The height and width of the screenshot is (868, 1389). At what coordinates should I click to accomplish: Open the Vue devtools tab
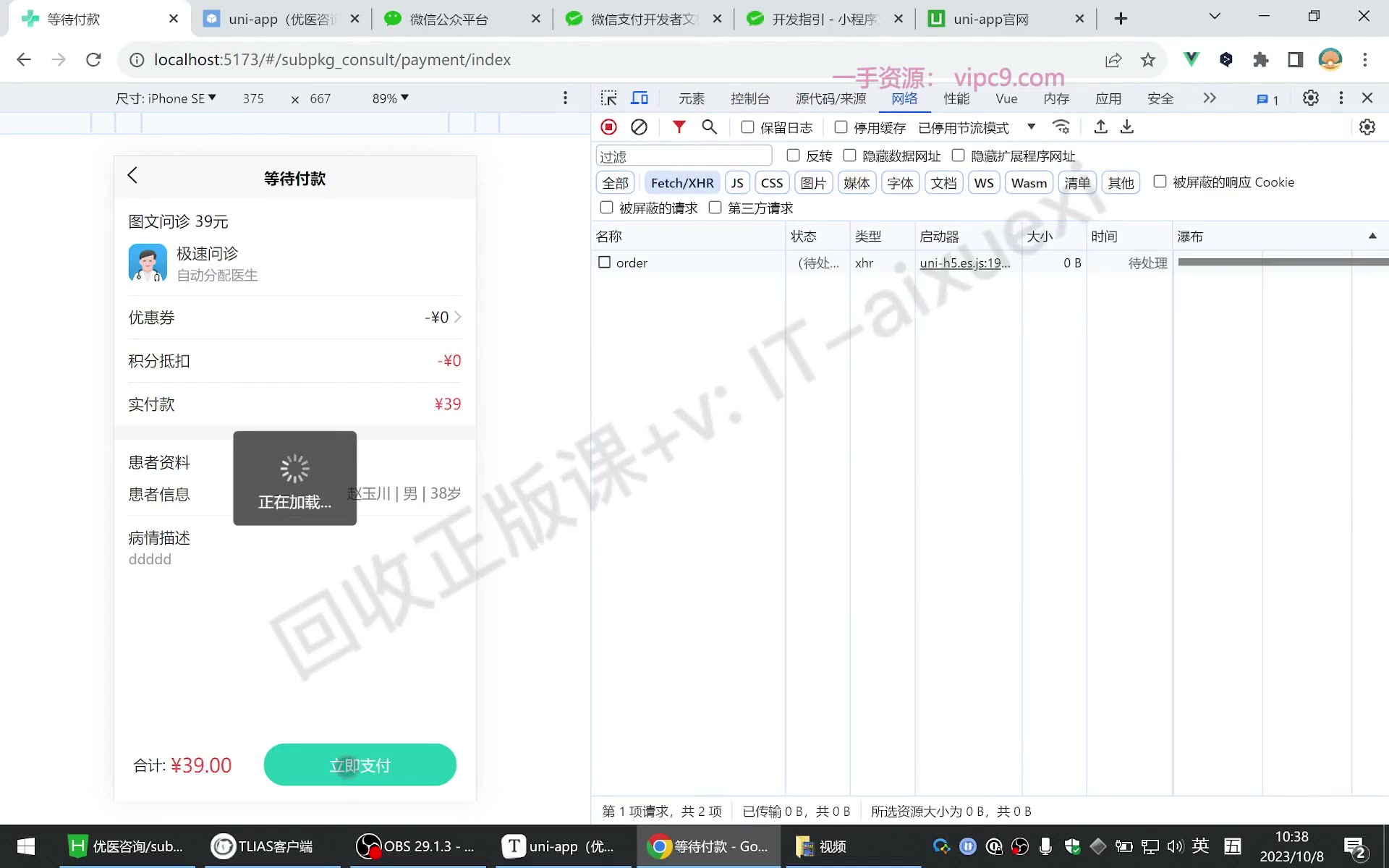point(1006,98)
